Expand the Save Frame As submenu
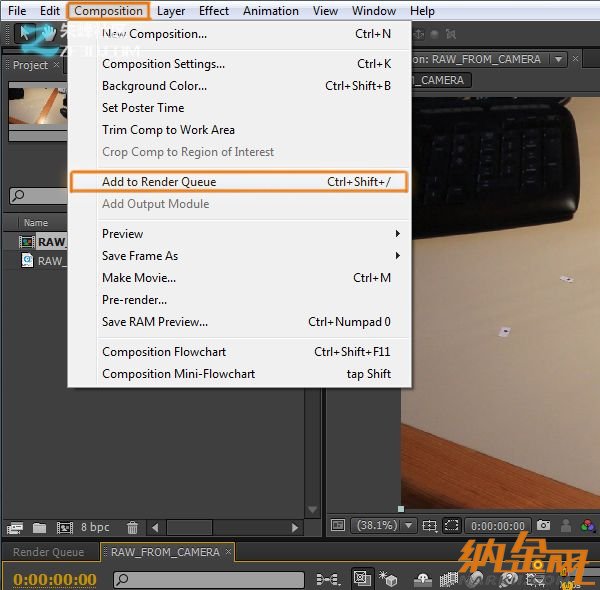Screen dimensions: 600x590 pos(249,256)
